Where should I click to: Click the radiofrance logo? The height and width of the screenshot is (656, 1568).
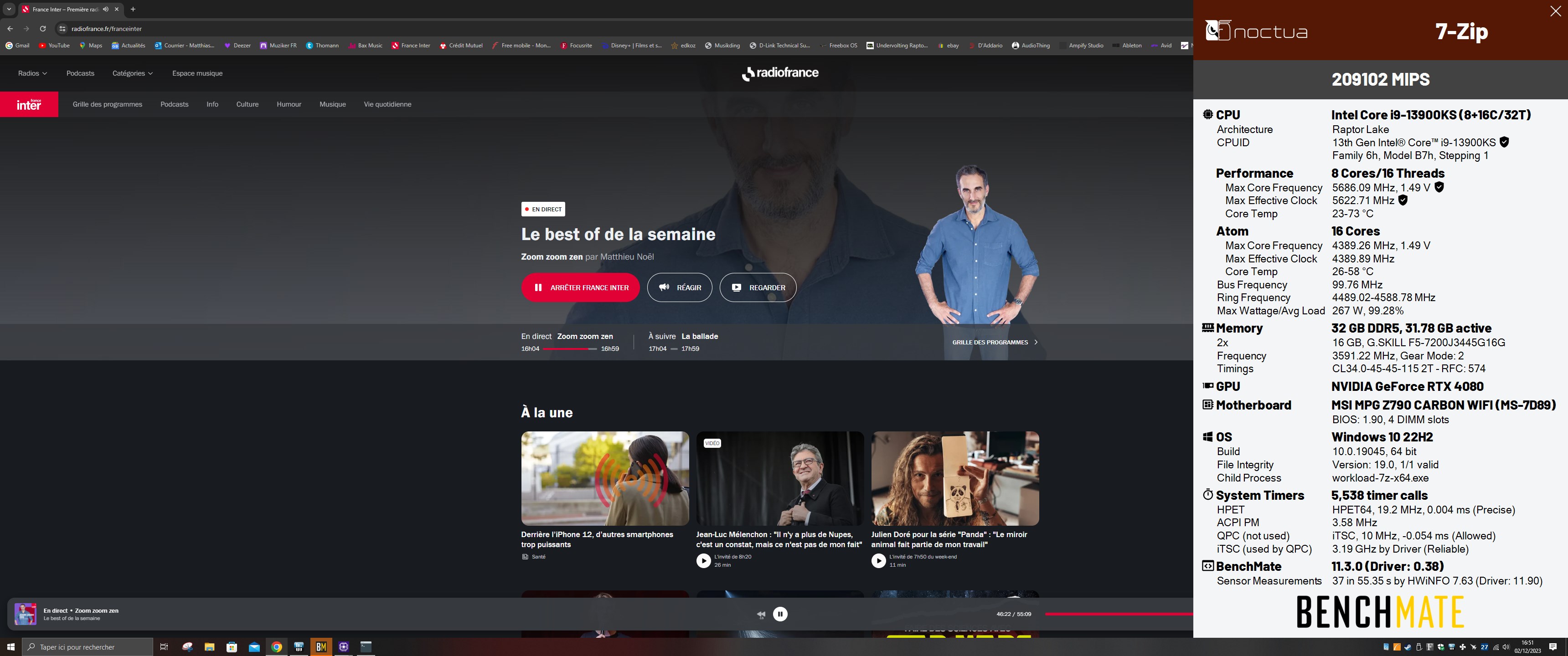(x=780, y=73)
